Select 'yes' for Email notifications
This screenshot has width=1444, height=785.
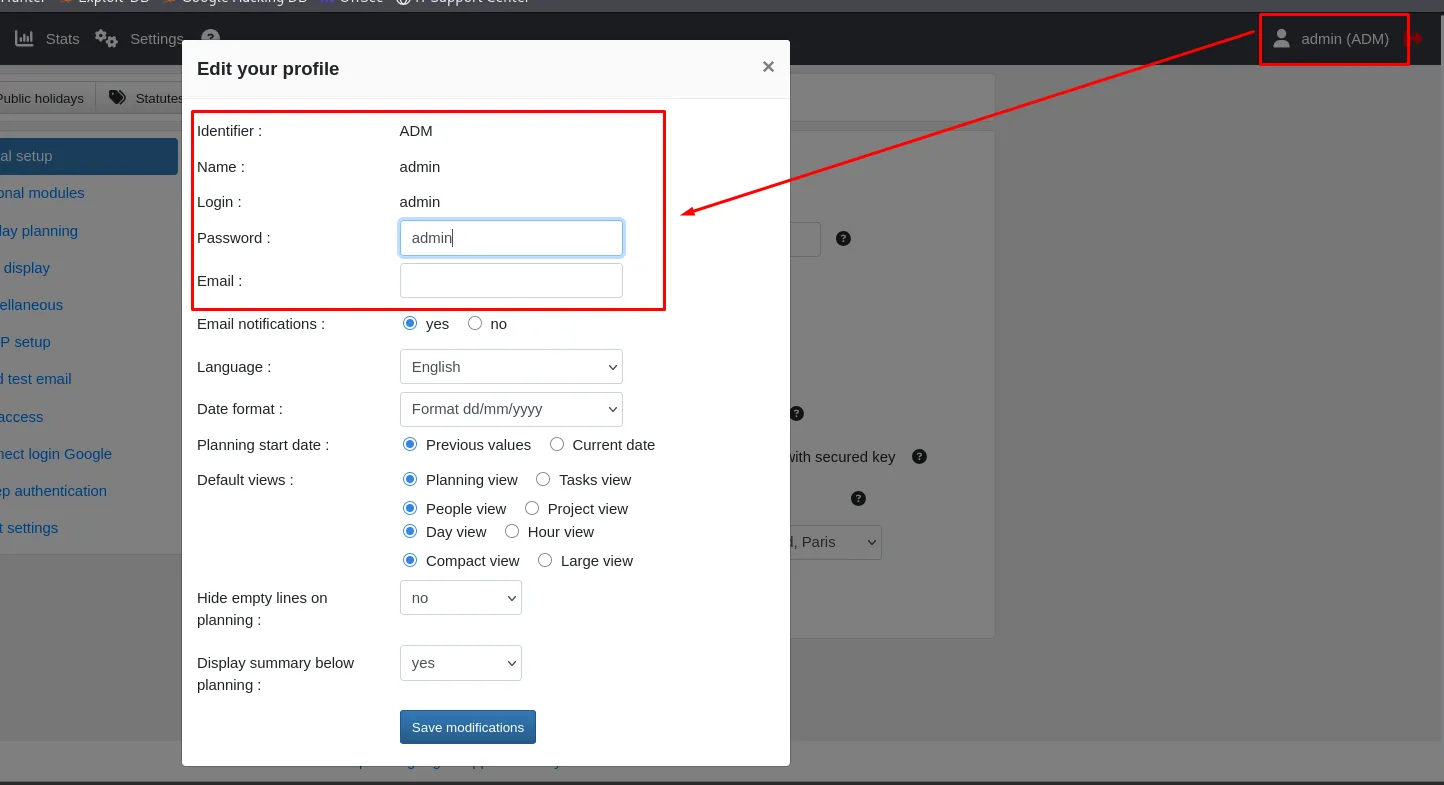410,324
